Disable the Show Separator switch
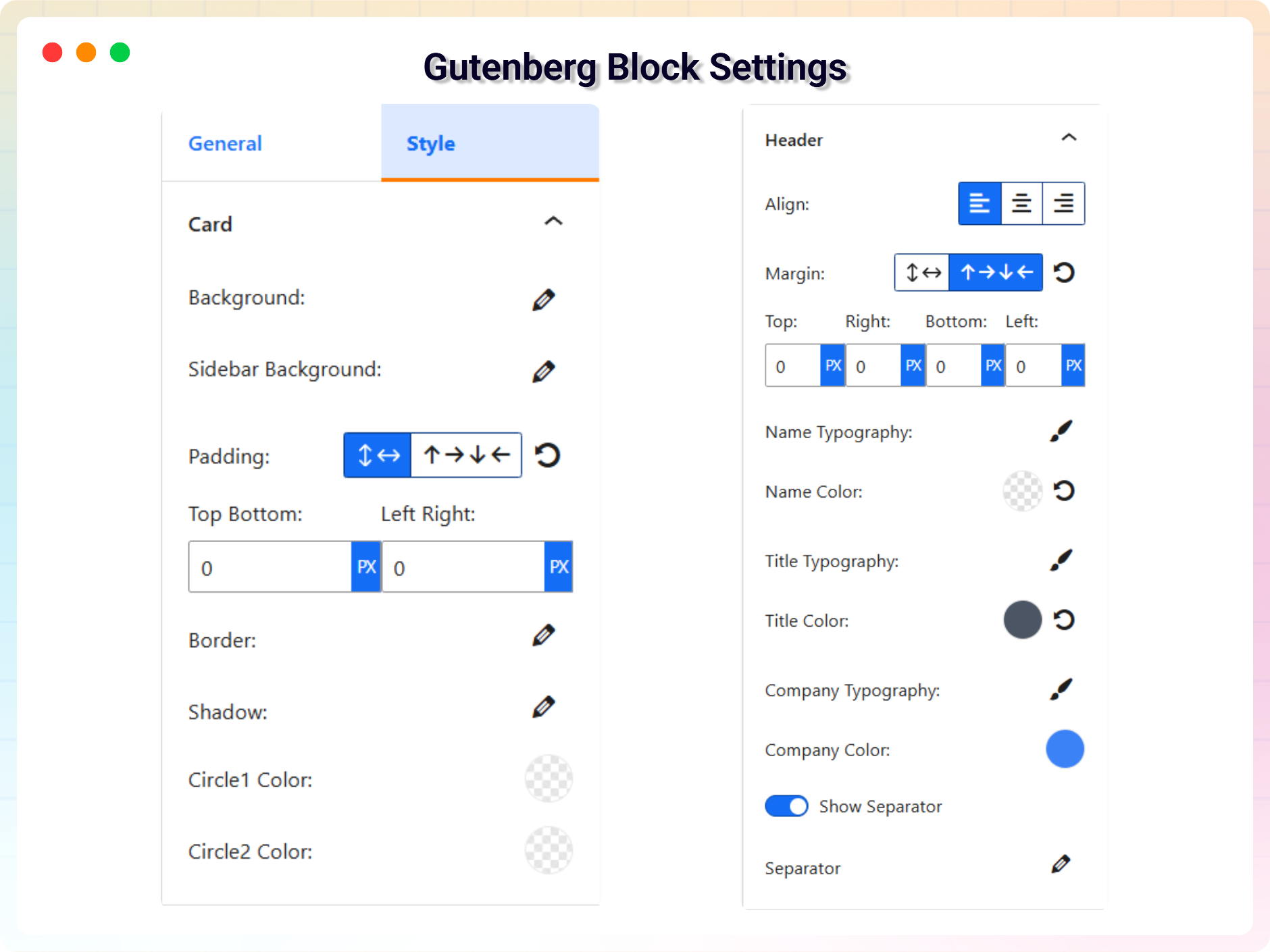The height and width of the screenshot is (952, 1270). 786,806
